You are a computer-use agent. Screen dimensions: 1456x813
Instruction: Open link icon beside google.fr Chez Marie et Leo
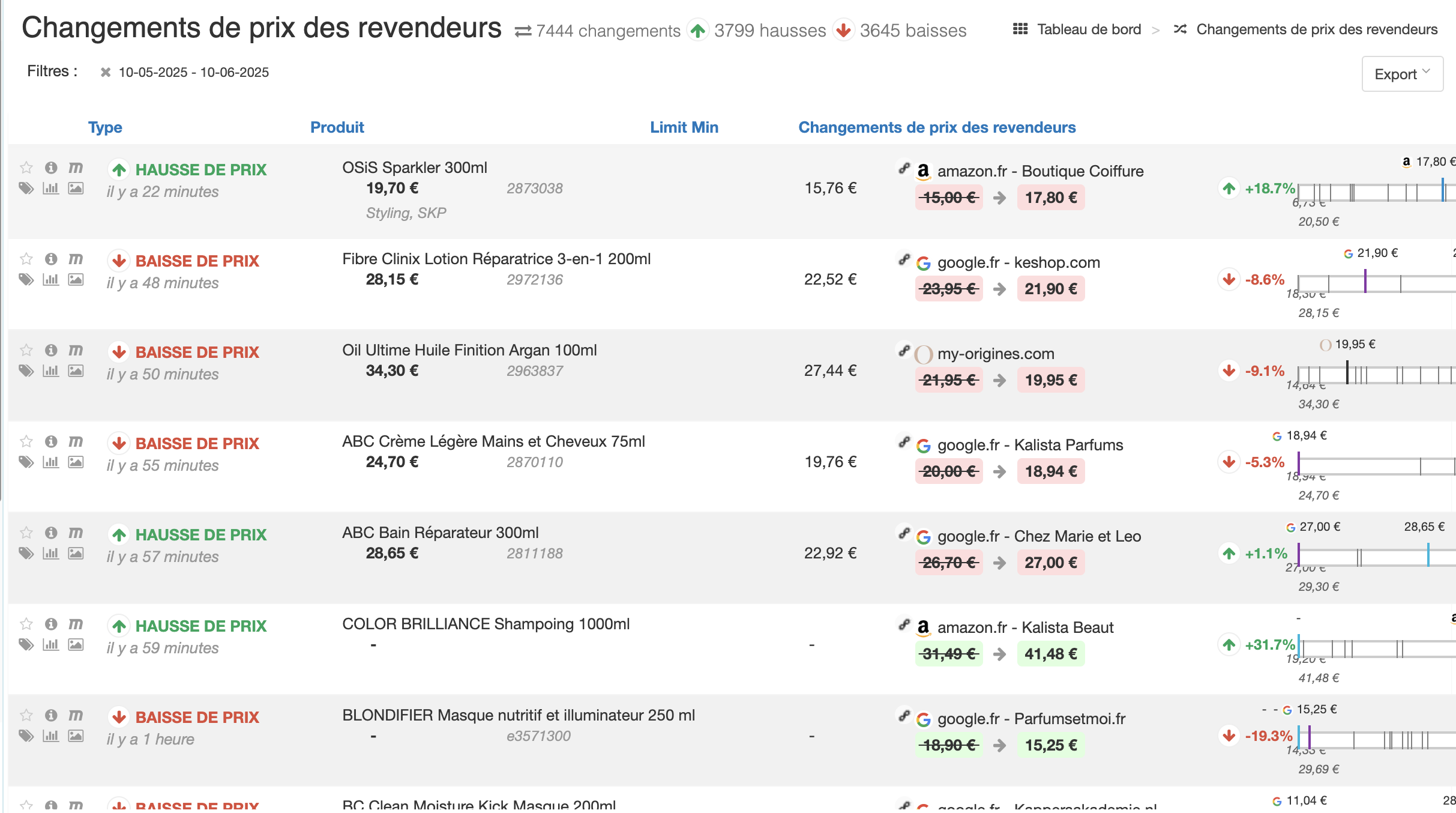point(904,533)
